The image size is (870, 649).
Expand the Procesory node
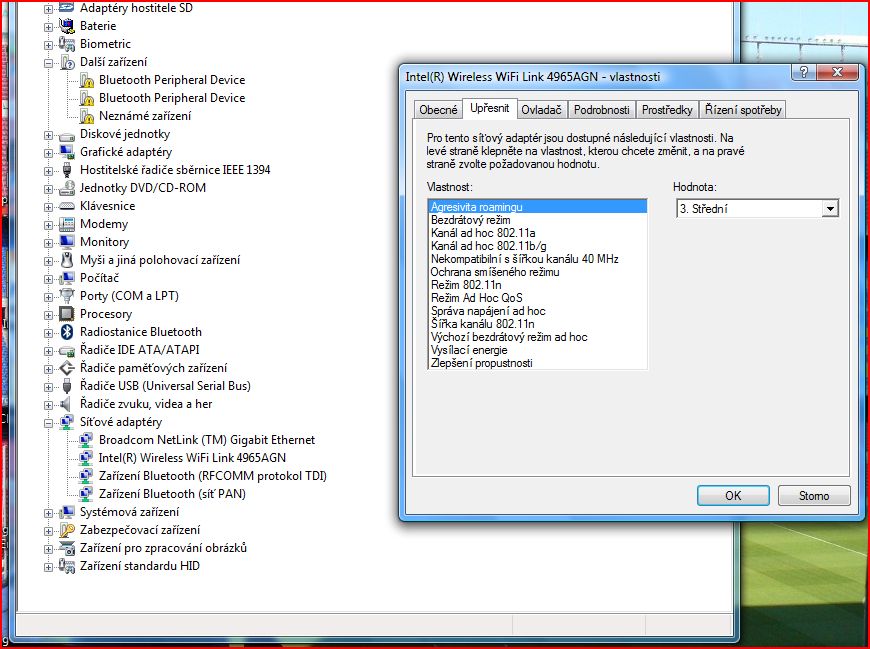click(x=48, y=315)
